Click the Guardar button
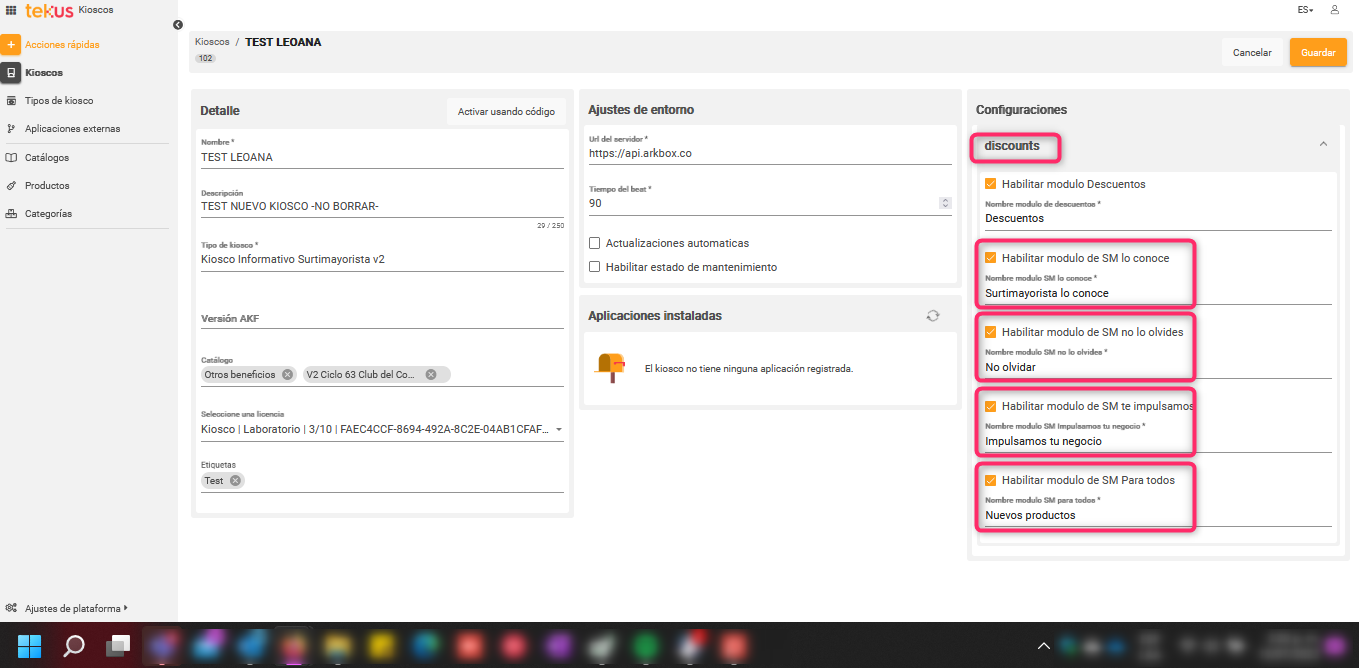This screenshot has width=1359, height=668. (x=1317, y=53)
